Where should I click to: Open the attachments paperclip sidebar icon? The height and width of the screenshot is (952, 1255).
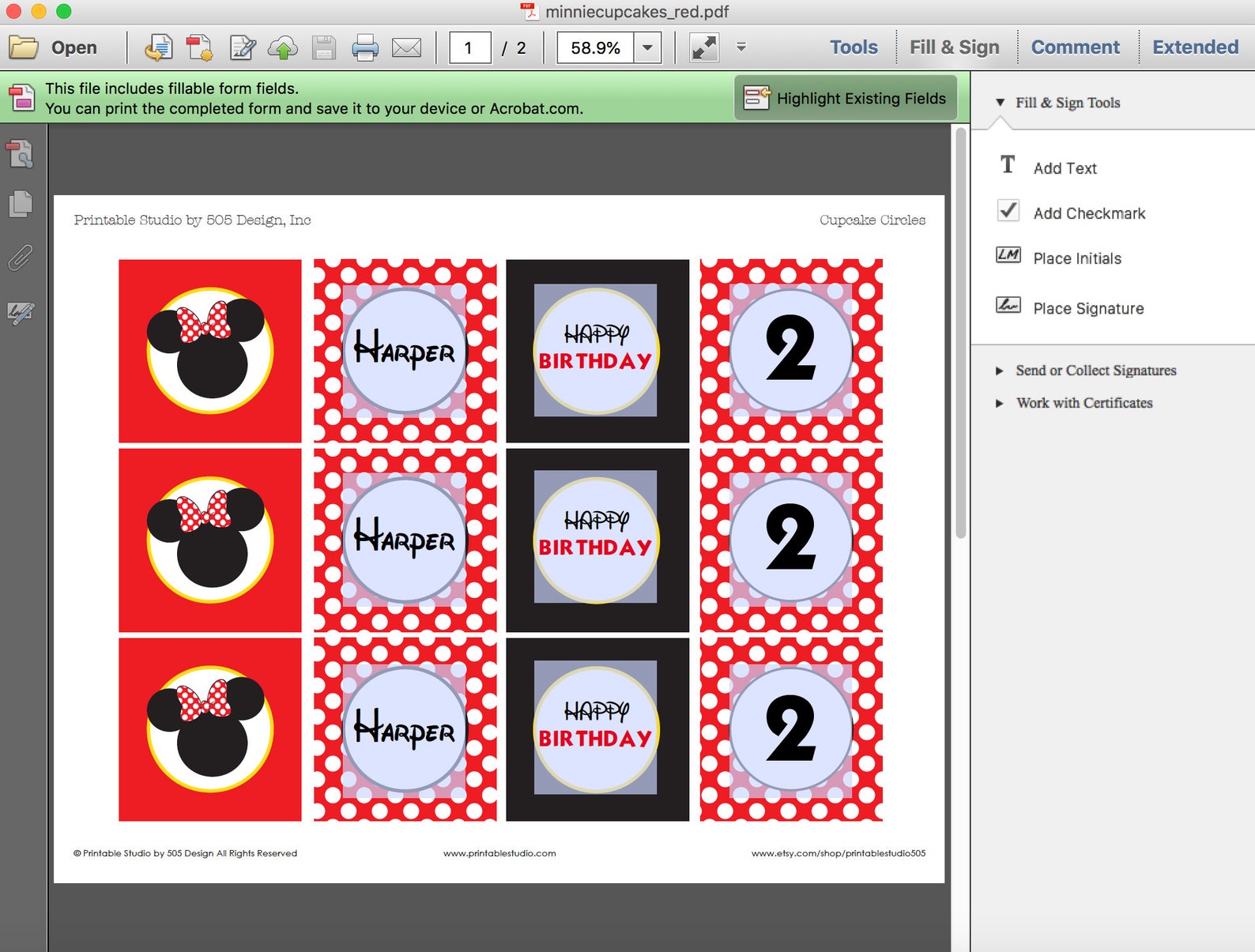pyautogui.click(x=21, y=258)
